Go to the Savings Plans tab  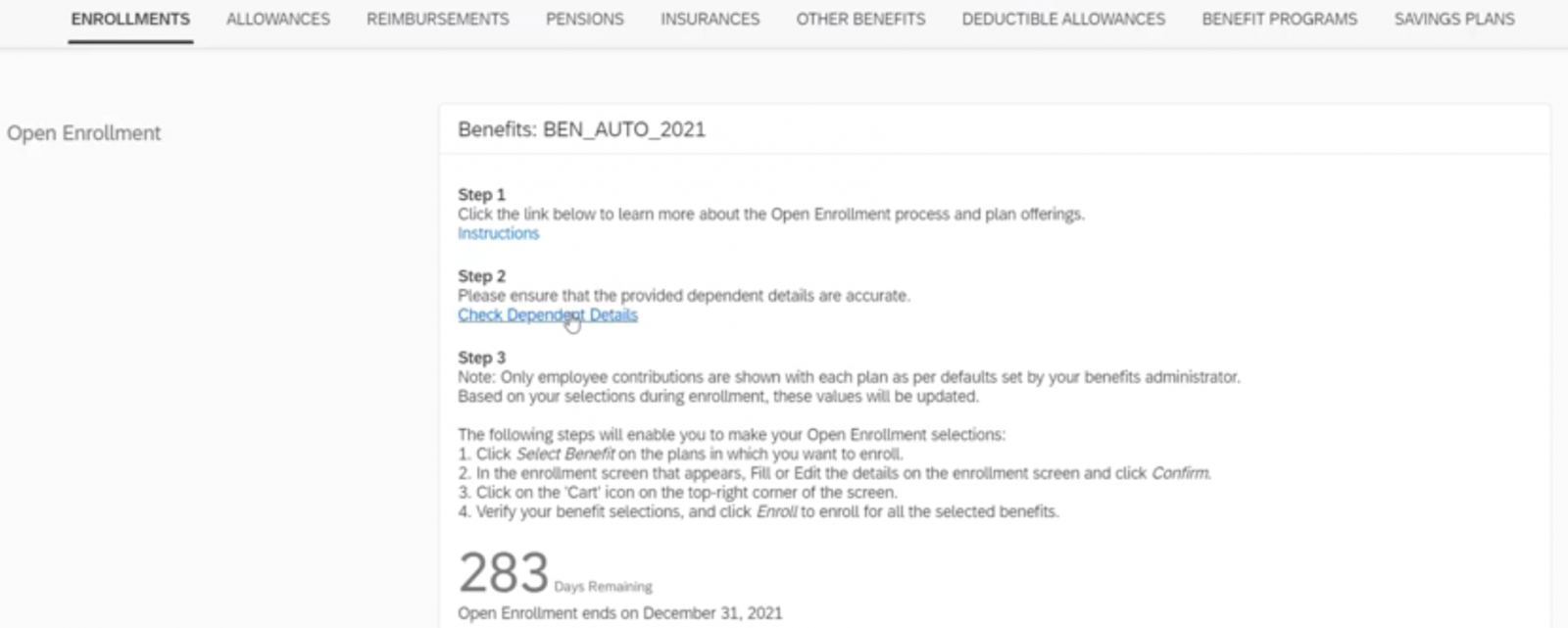(x=1454, y=20)
